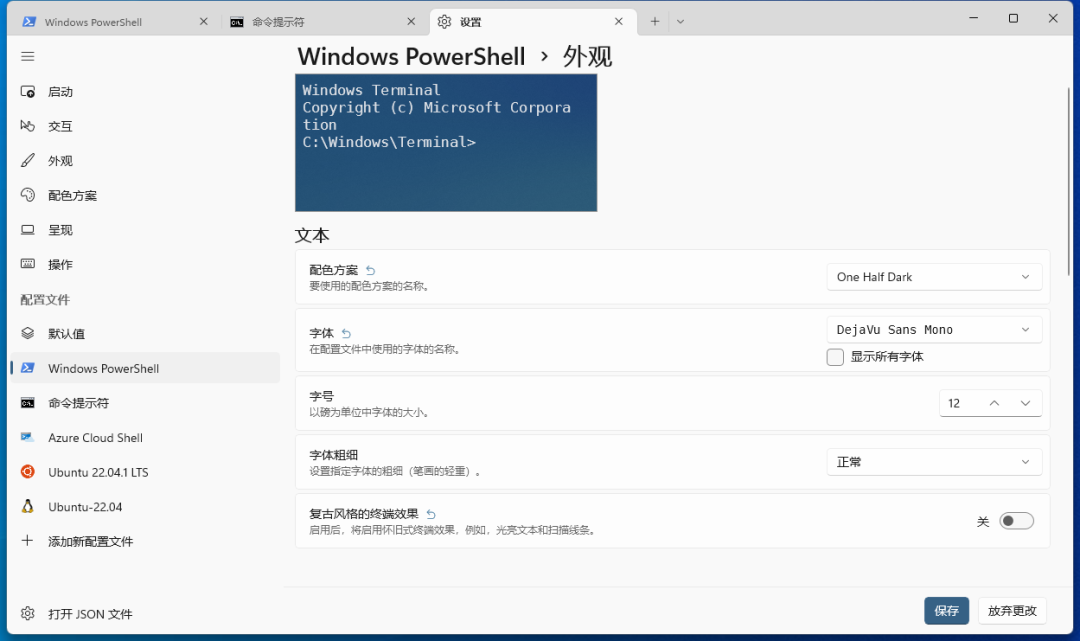Click the gear icon on the 设置 tab

click(444, 21)
